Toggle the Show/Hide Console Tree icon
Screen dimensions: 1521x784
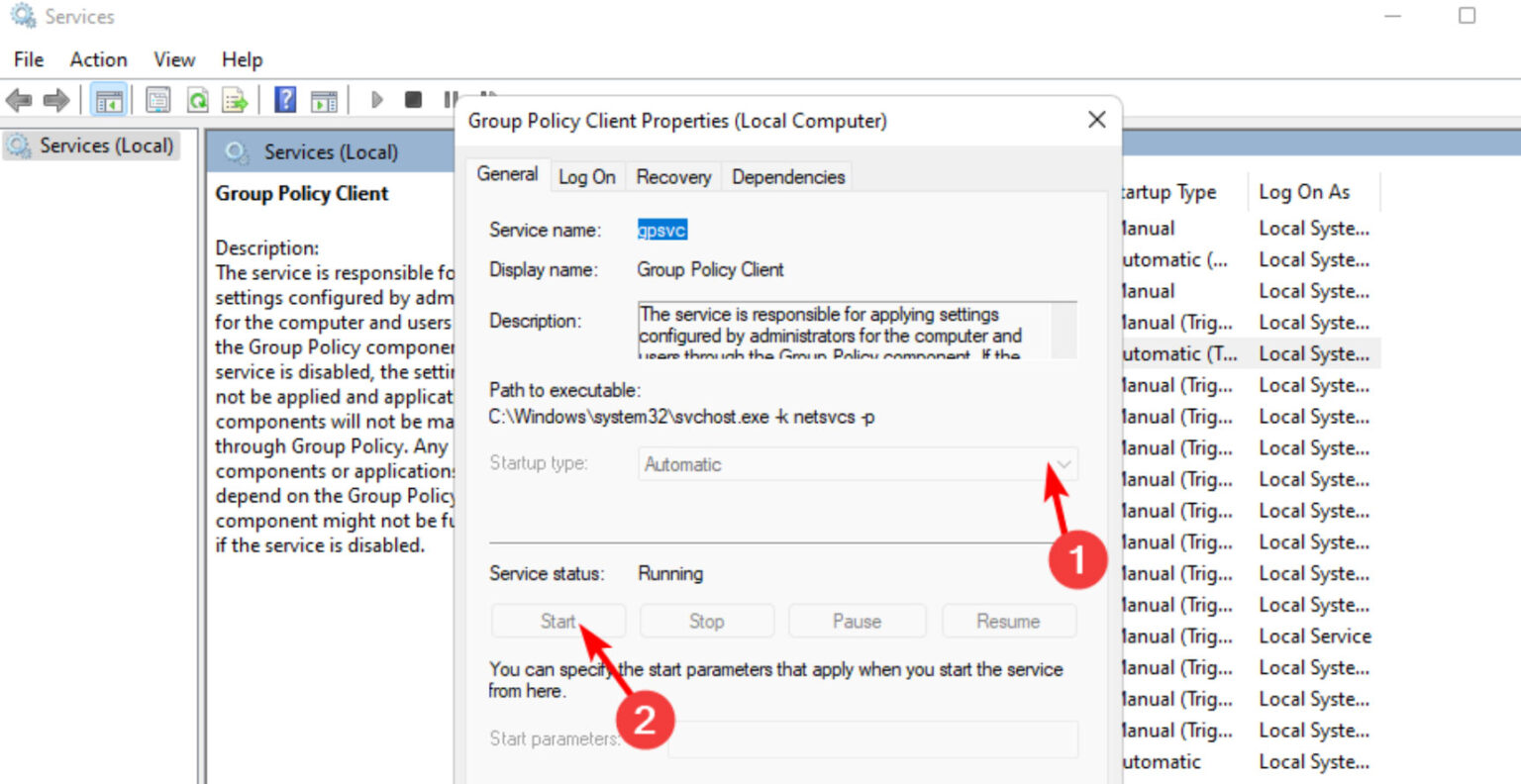click(110, 99)
